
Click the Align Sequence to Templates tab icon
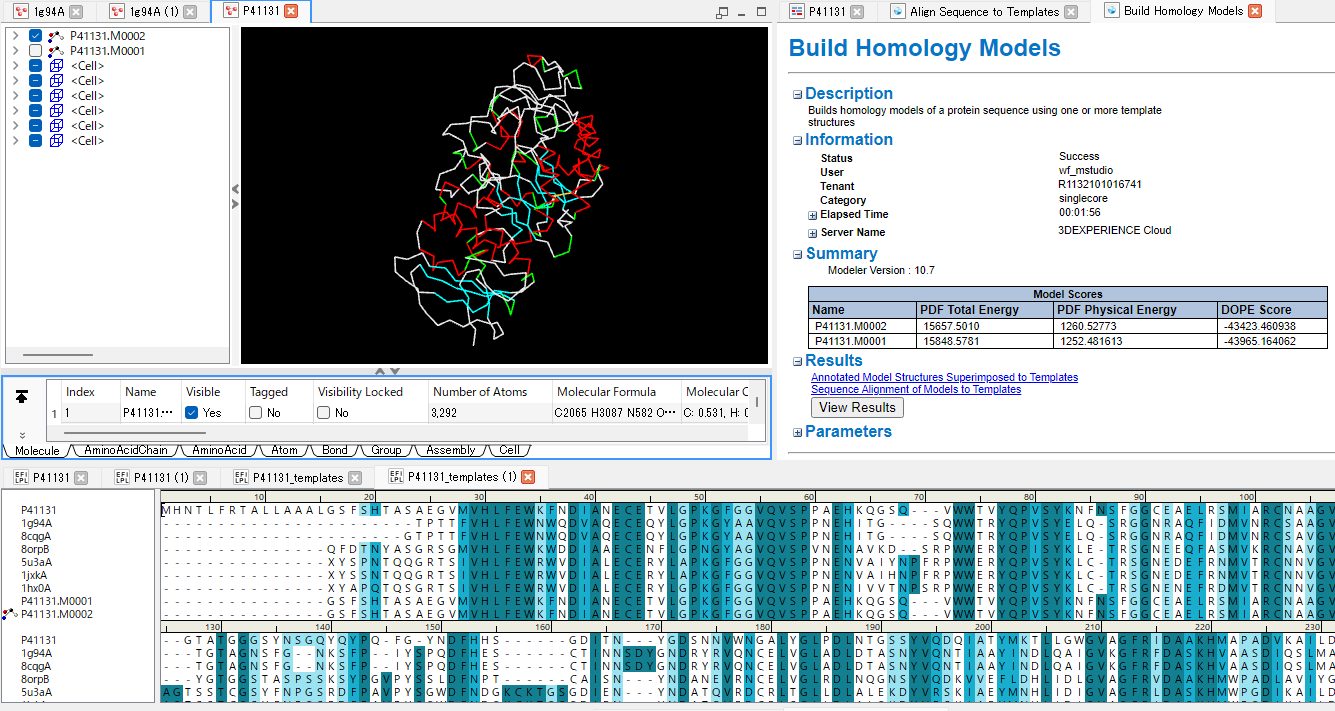(897, 12)
